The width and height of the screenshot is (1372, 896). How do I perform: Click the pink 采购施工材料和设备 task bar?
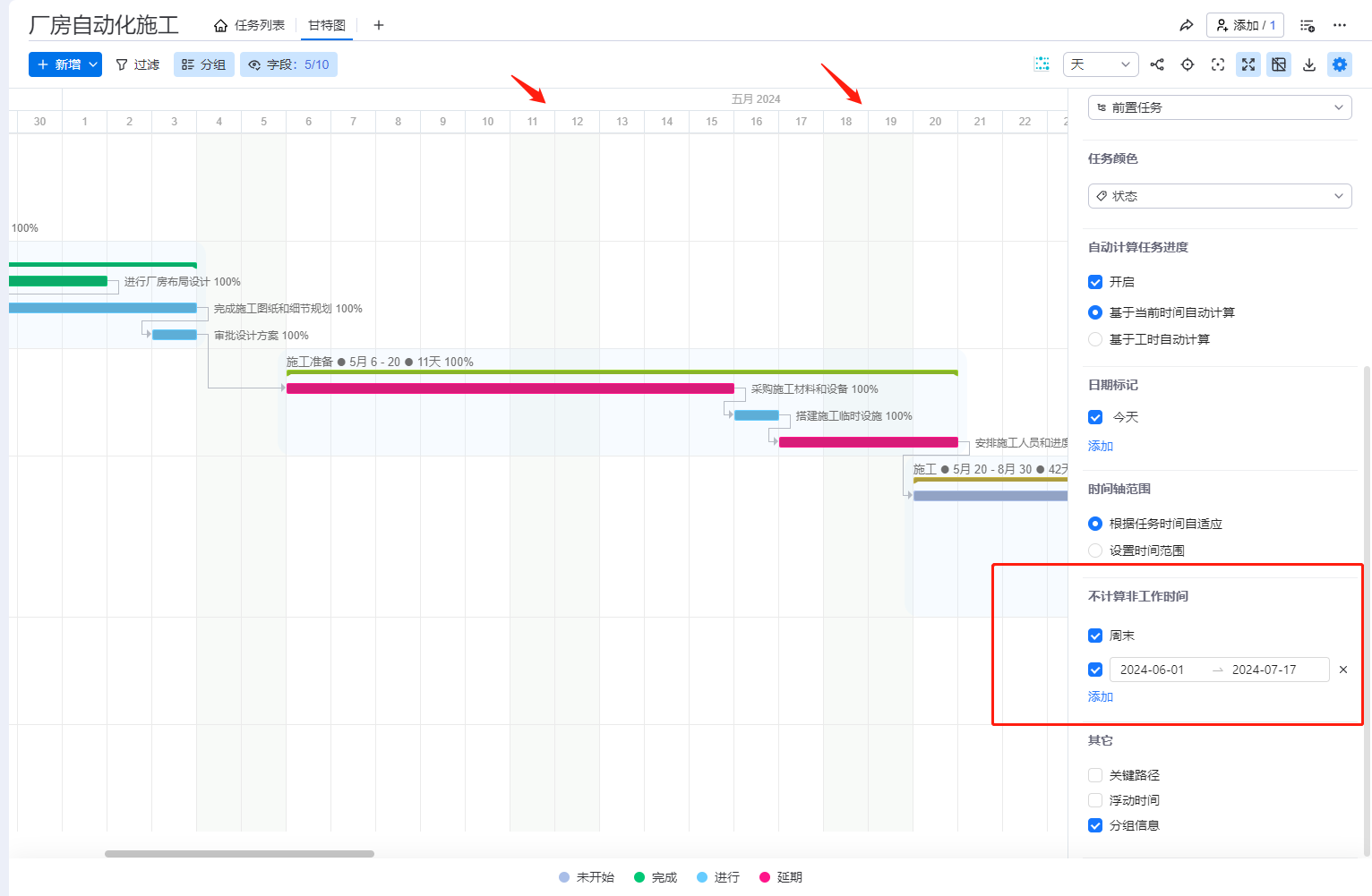tap(510, 388)
